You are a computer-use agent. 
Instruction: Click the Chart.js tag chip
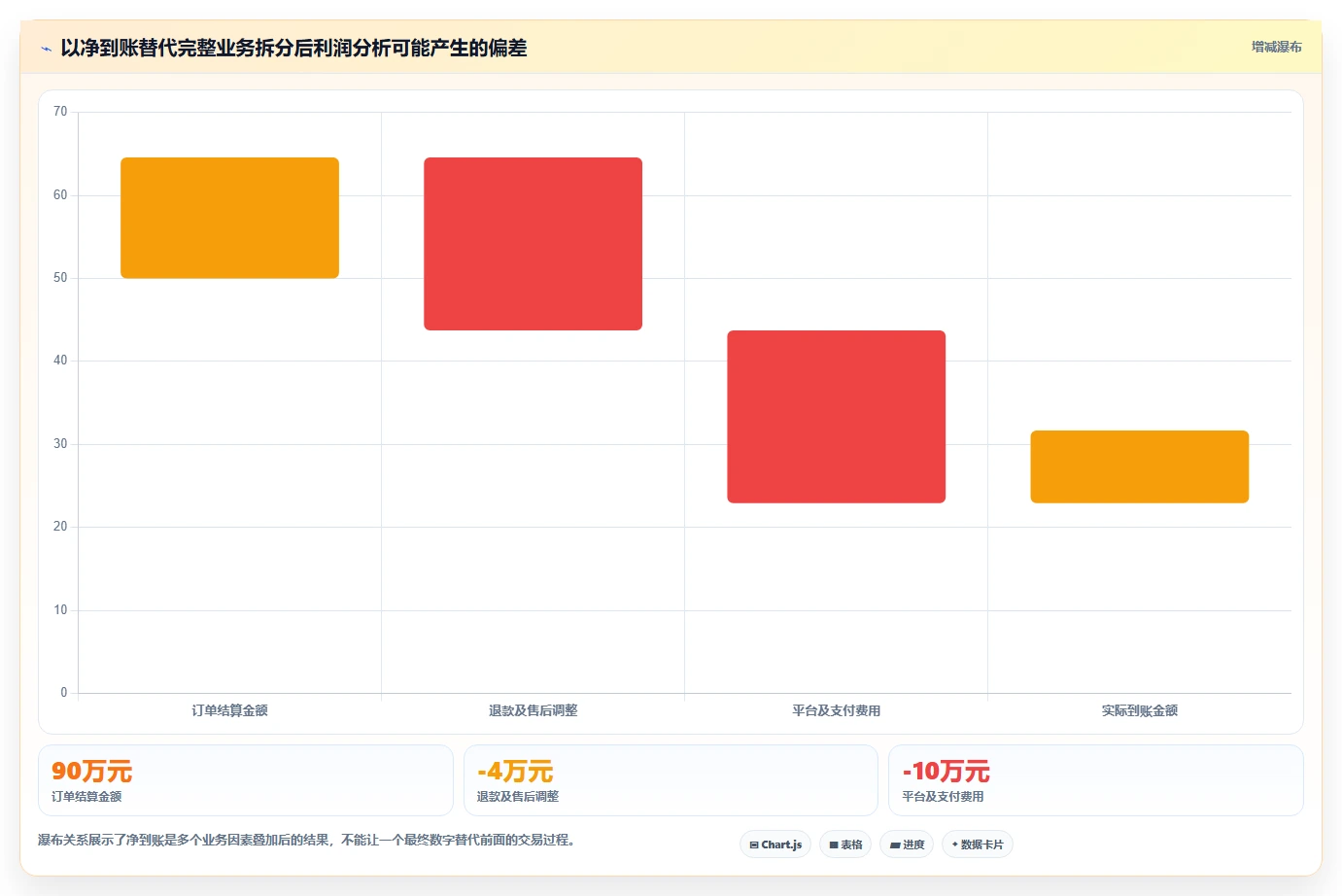pos(775,844)
